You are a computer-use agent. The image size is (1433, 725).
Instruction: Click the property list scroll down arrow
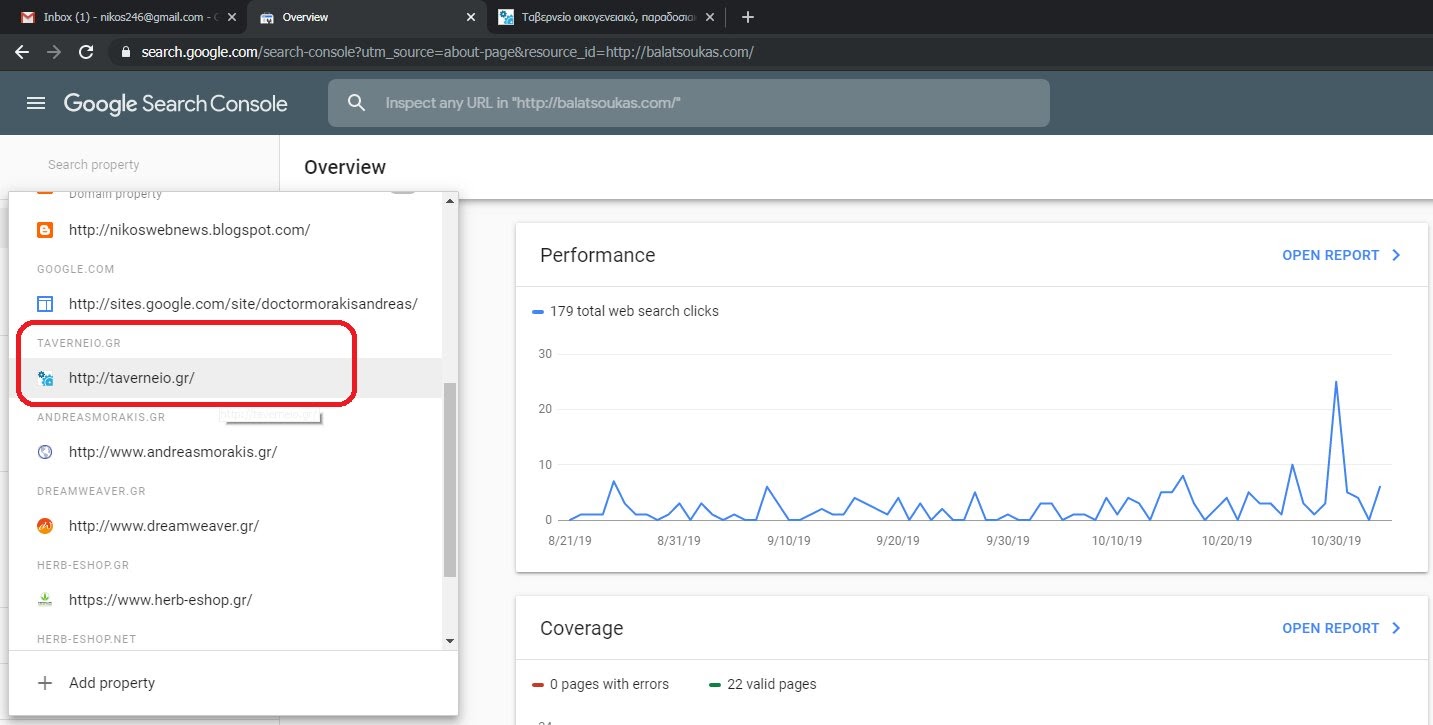coord(449,640)
